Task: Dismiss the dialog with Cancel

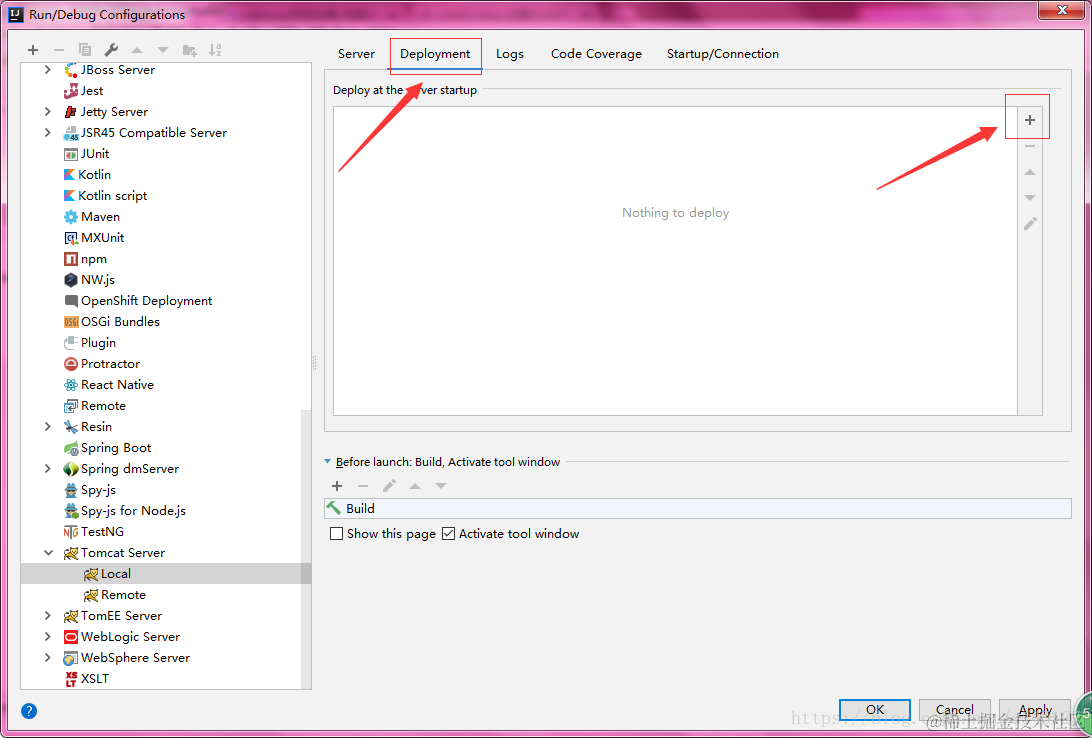Action: click(x=955, y=710)
